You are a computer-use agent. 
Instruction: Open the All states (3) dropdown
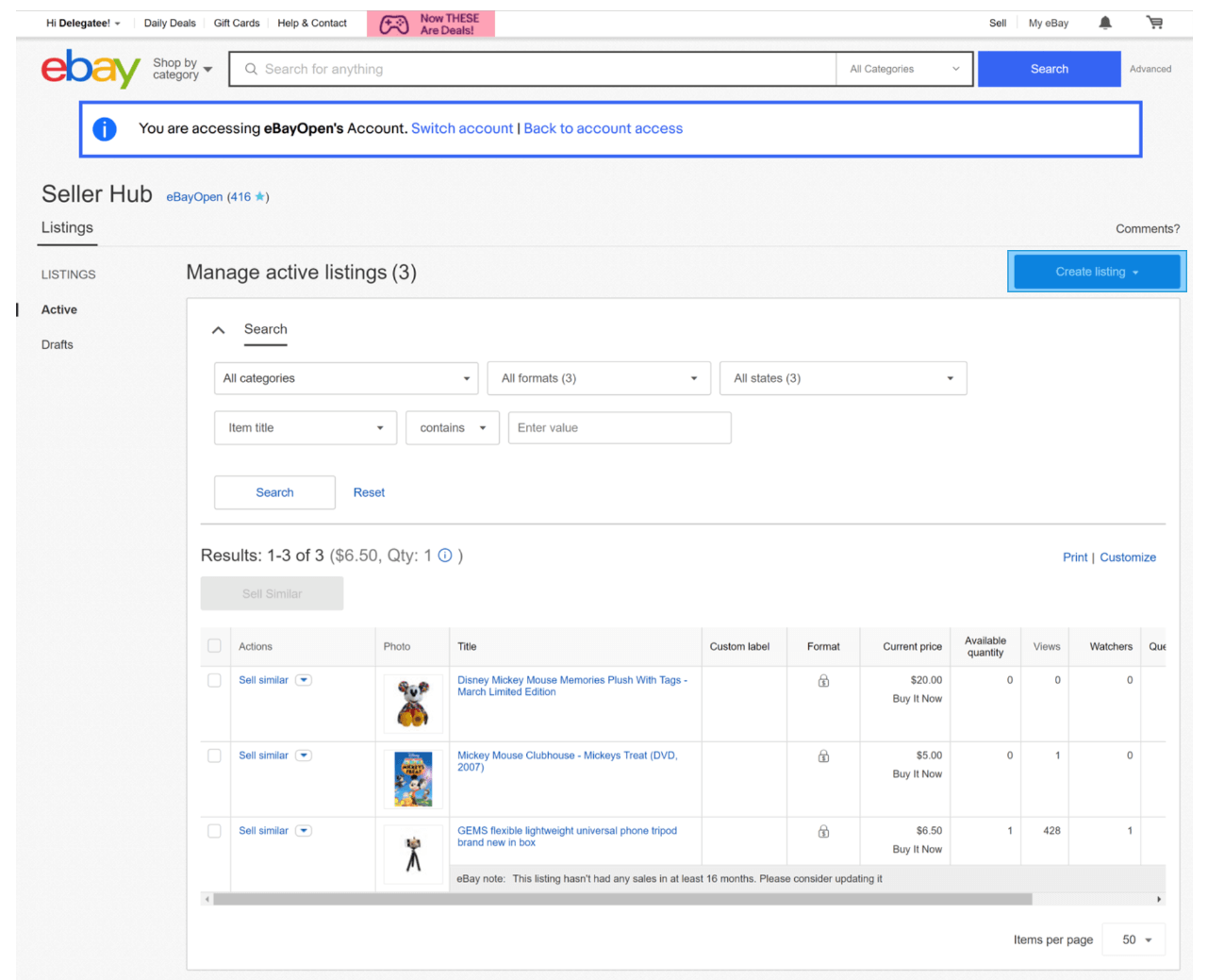[843, 378]
